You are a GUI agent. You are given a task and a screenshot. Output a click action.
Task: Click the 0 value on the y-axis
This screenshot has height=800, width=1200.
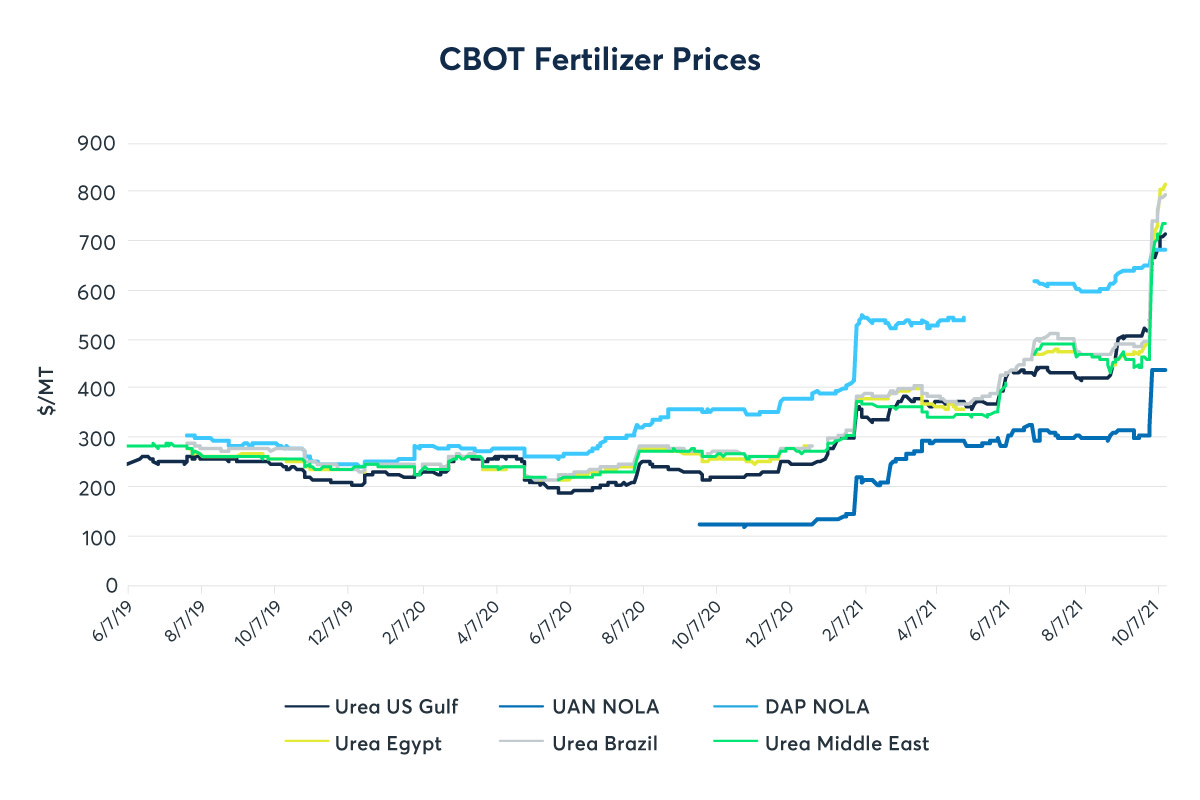tap(112, 585)
